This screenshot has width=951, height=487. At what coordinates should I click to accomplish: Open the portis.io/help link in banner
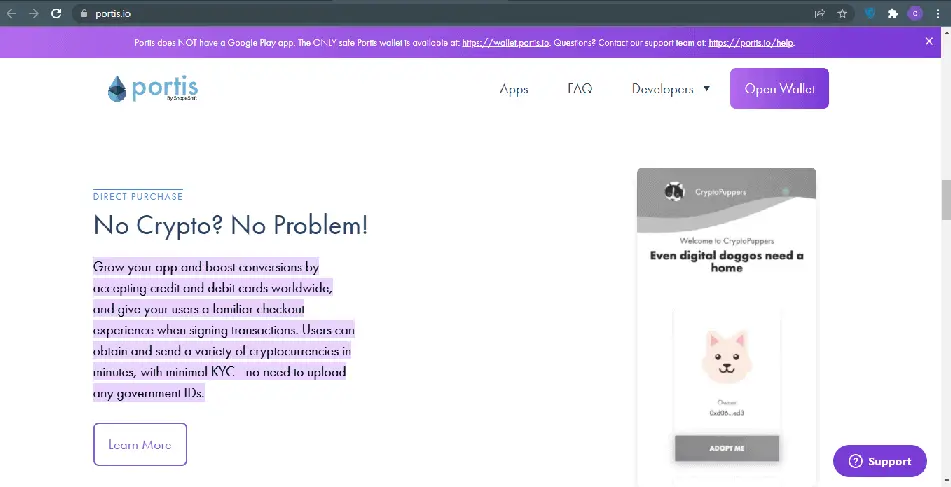tap(751, 43)
